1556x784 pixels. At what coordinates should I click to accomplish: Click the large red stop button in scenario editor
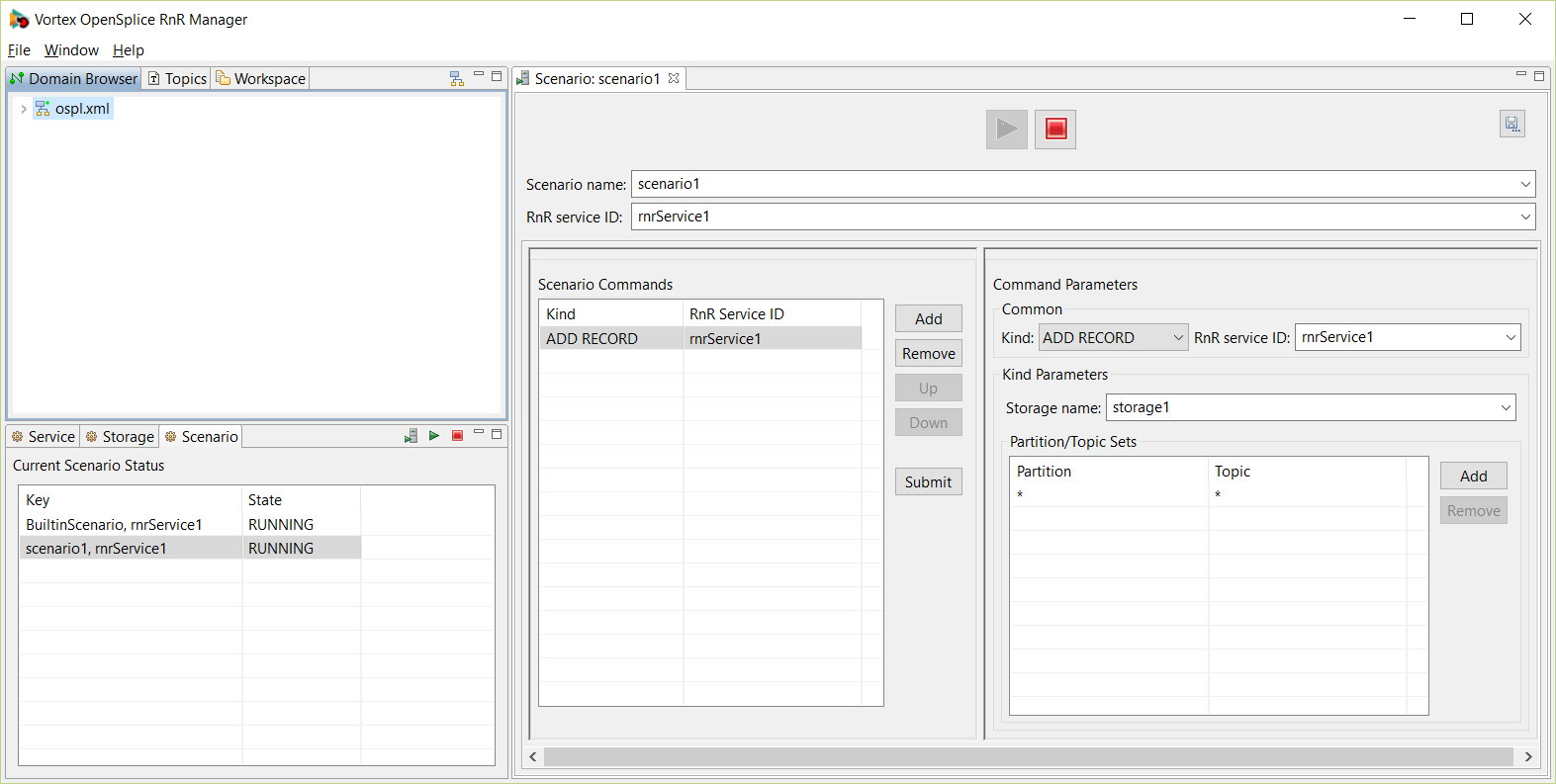click(1055, 129)
